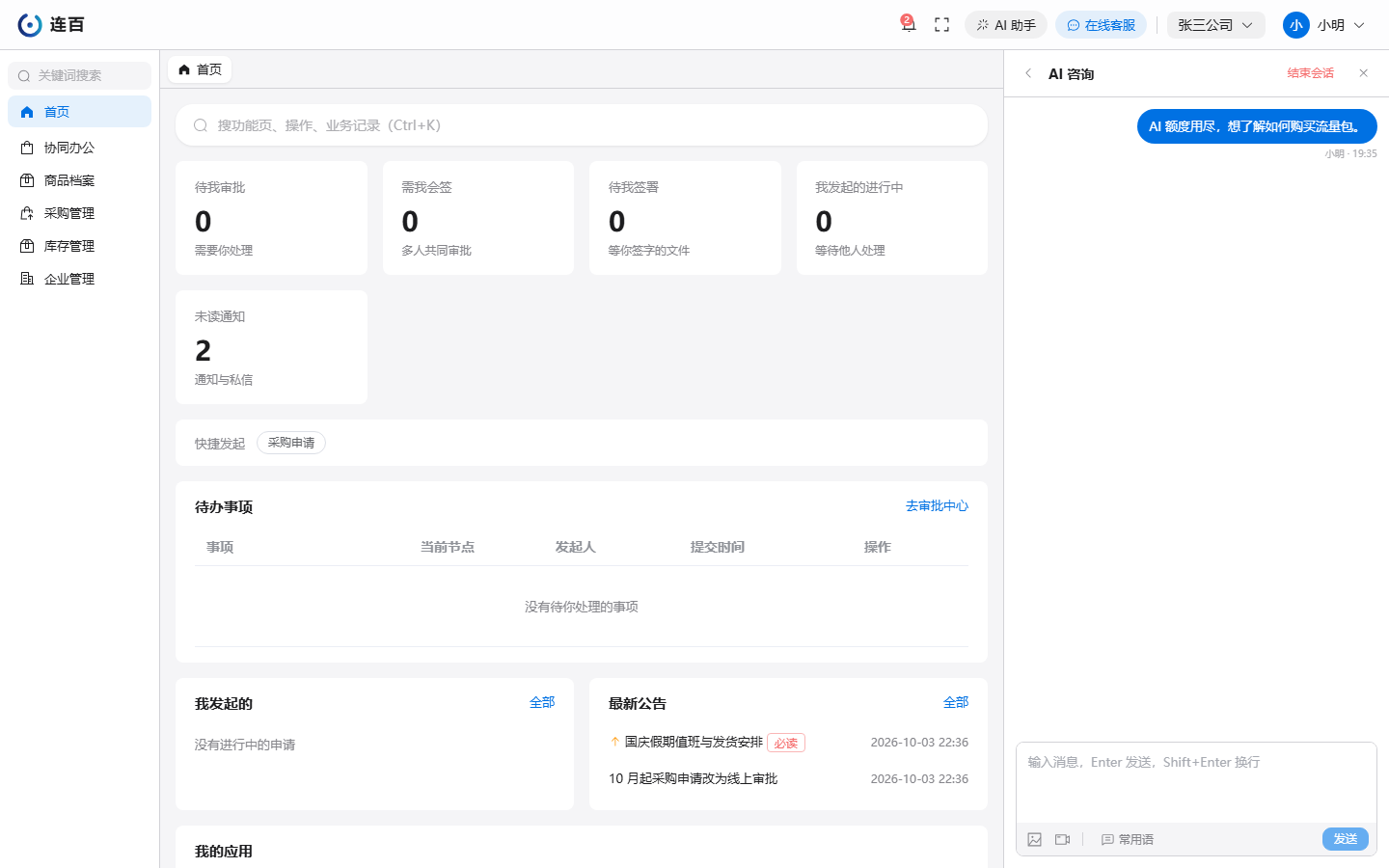The image size is (1389, 868).
Task: Close the AI 咨询 chat panel
Action: 1363,73
